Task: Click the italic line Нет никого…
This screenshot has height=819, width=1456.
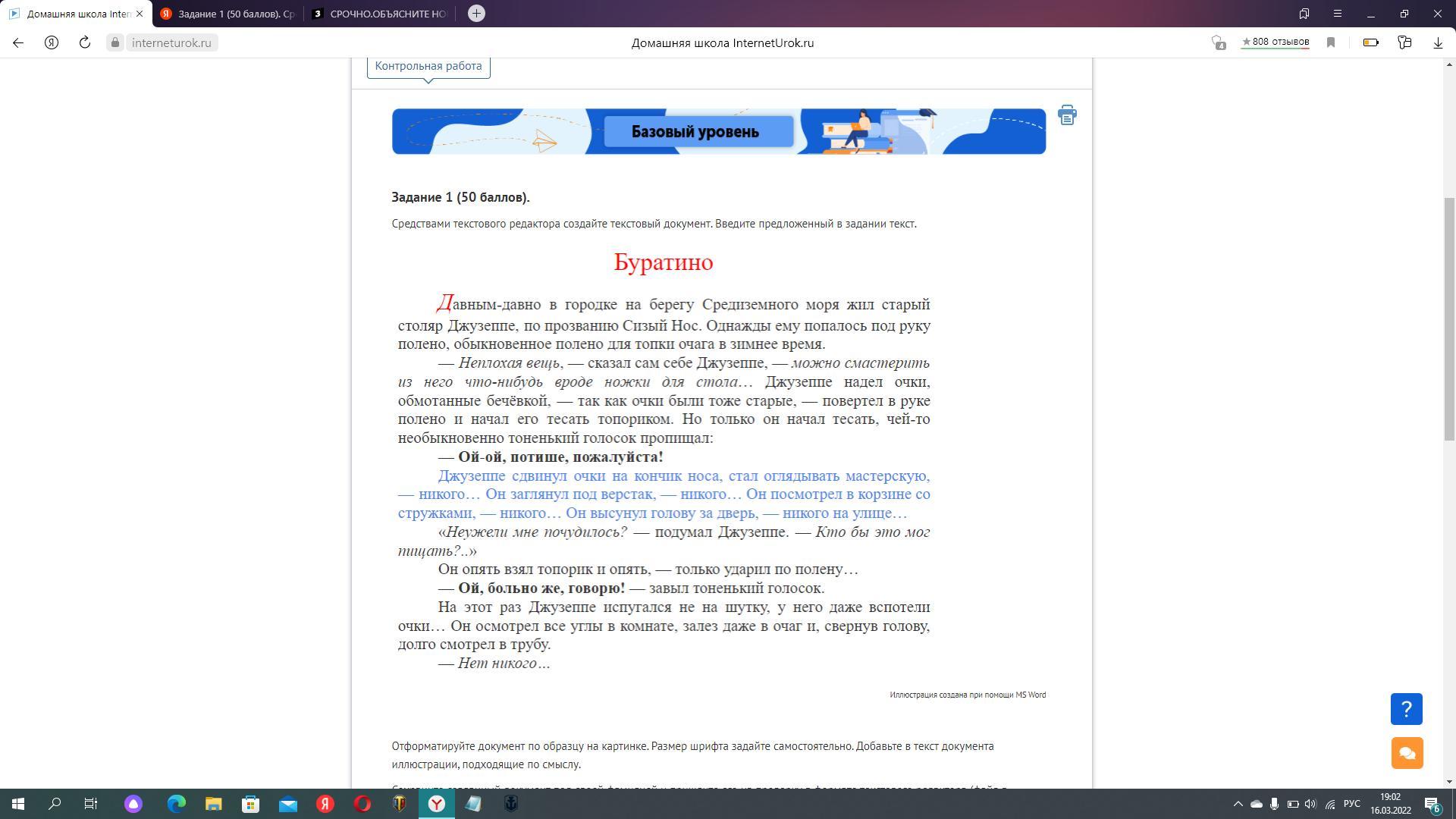Action: click(504, 664)
